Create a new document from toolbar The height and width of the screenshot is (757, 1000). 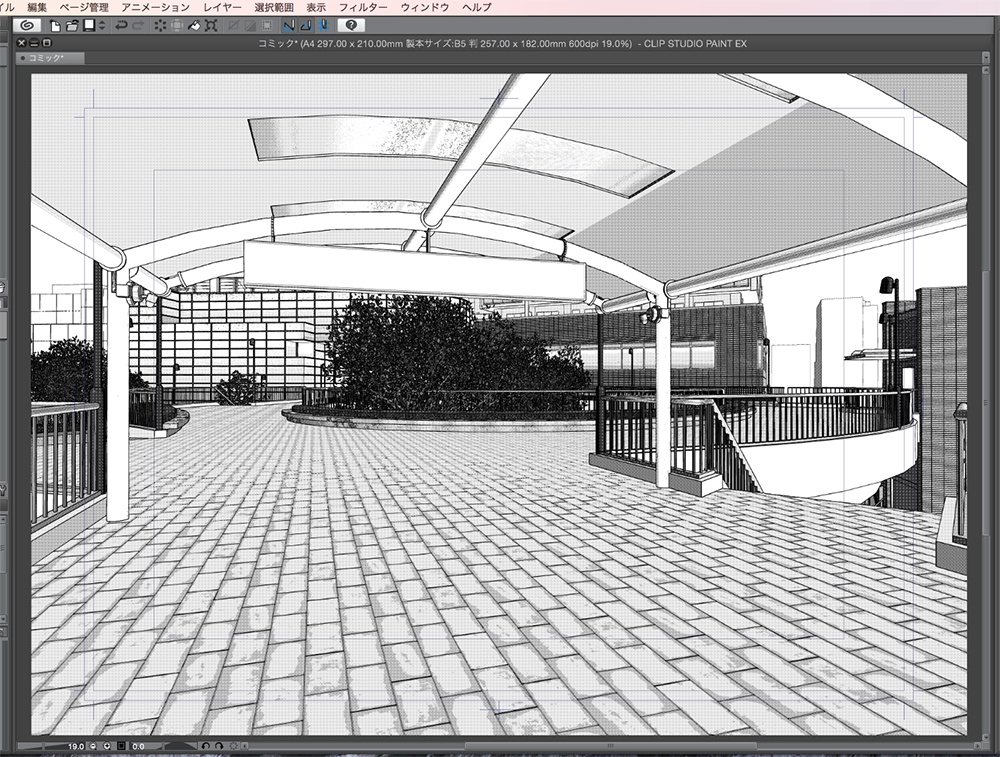pyautogui.click(x=55, y=26)
